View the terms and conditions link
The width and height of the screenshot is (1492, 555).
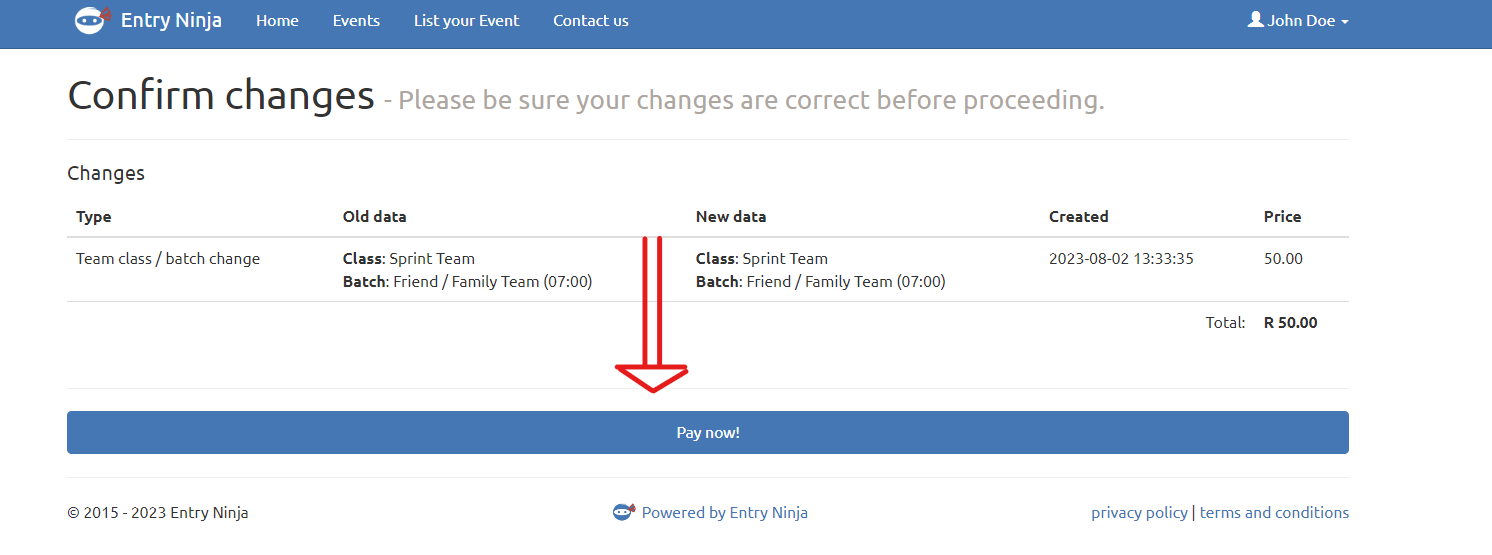[x=1274, y=512]
